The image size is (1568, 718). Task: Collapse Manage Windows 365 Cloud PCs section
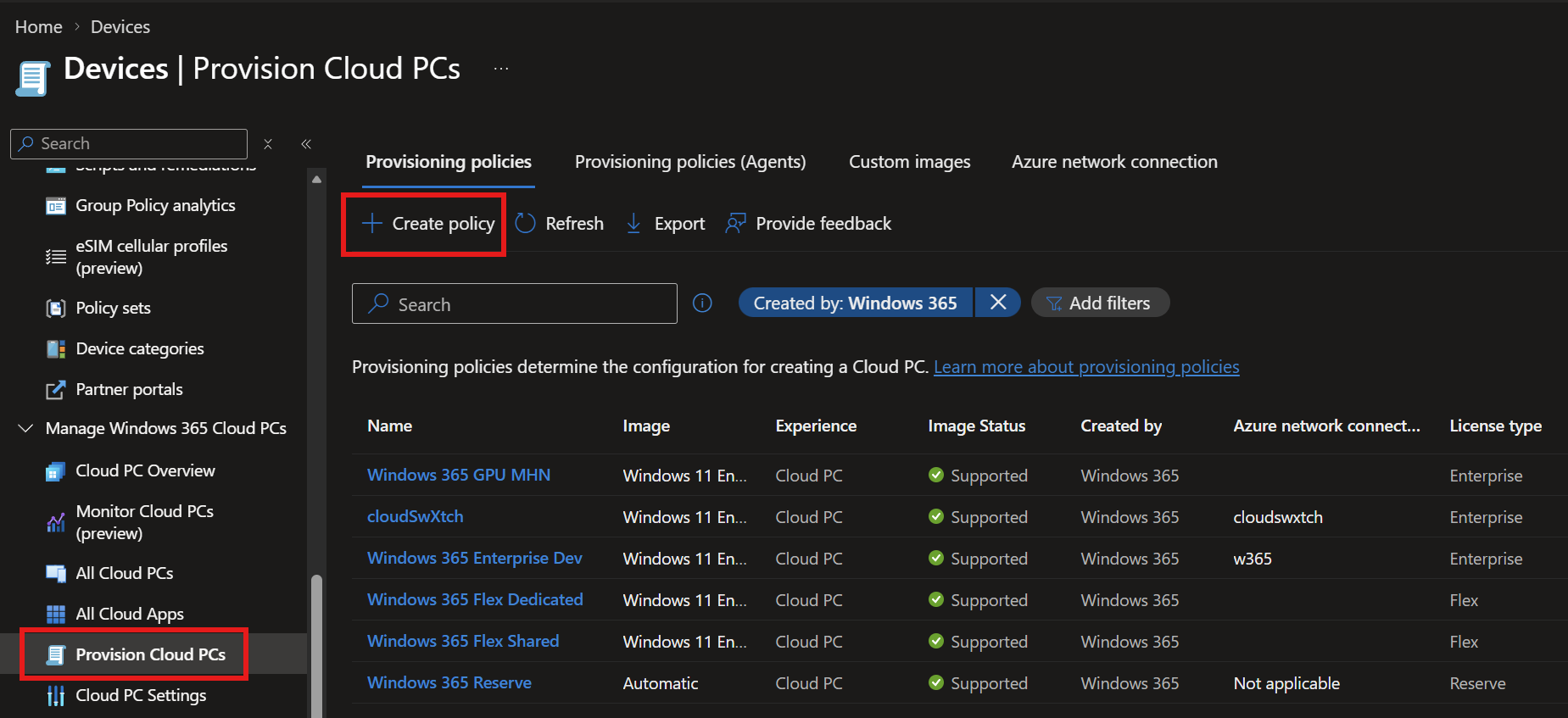[x=25, y=429]
